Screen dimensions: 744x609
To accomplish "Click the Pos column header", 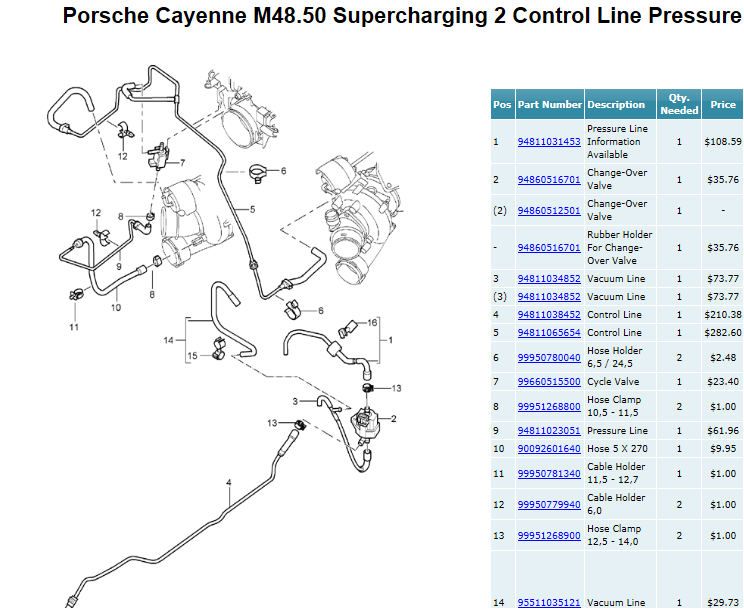I will (502, 104).
